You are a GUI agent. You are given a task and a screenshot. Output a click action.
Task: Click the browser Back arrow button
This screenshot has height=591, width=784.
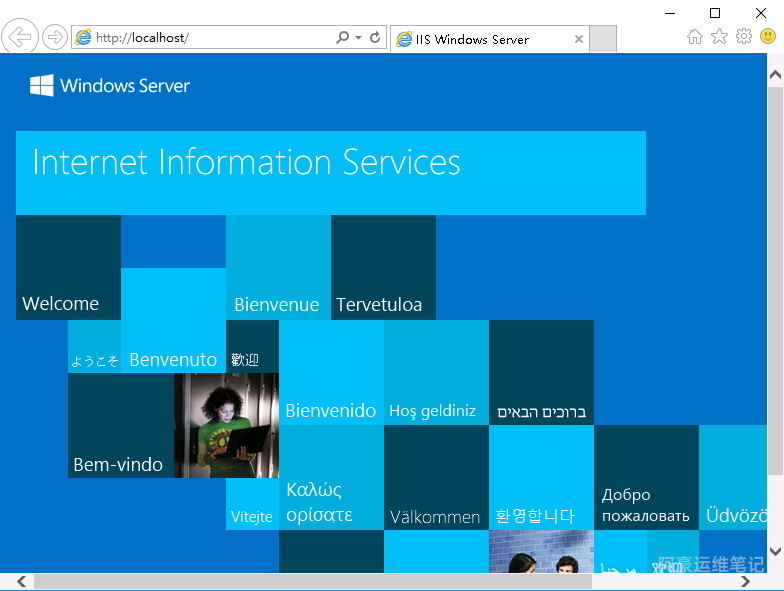[20, 36]
